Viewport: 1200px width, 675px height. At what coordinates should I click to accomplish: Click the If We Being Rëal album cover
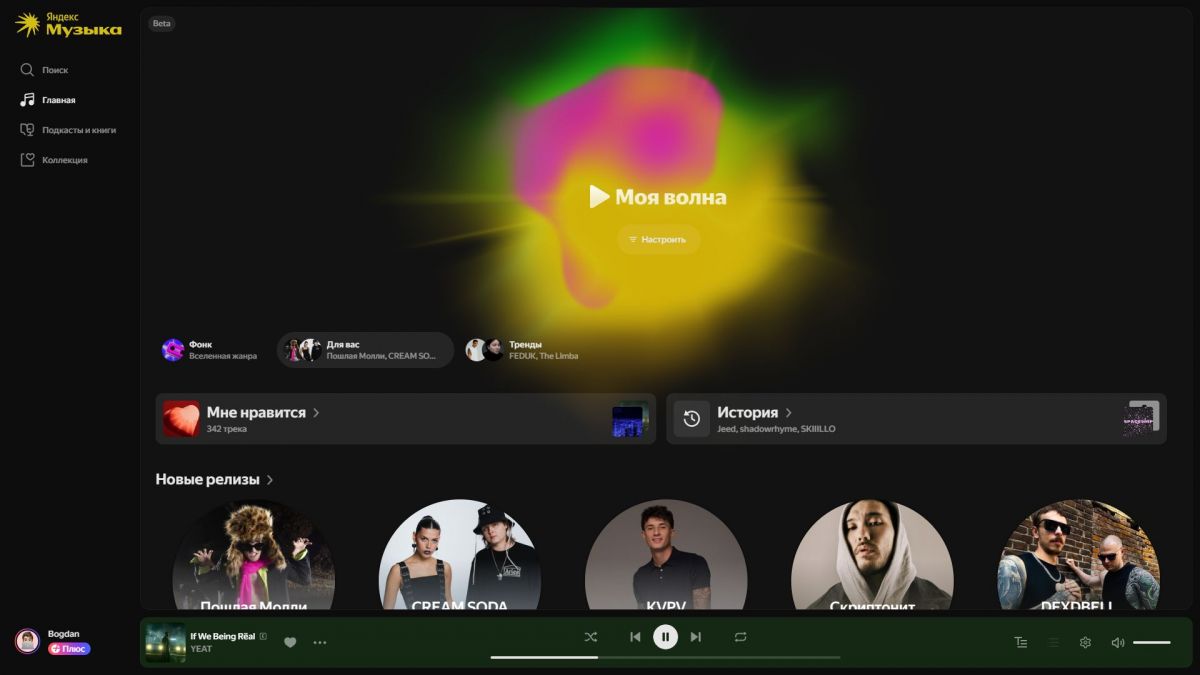point(165,642)
